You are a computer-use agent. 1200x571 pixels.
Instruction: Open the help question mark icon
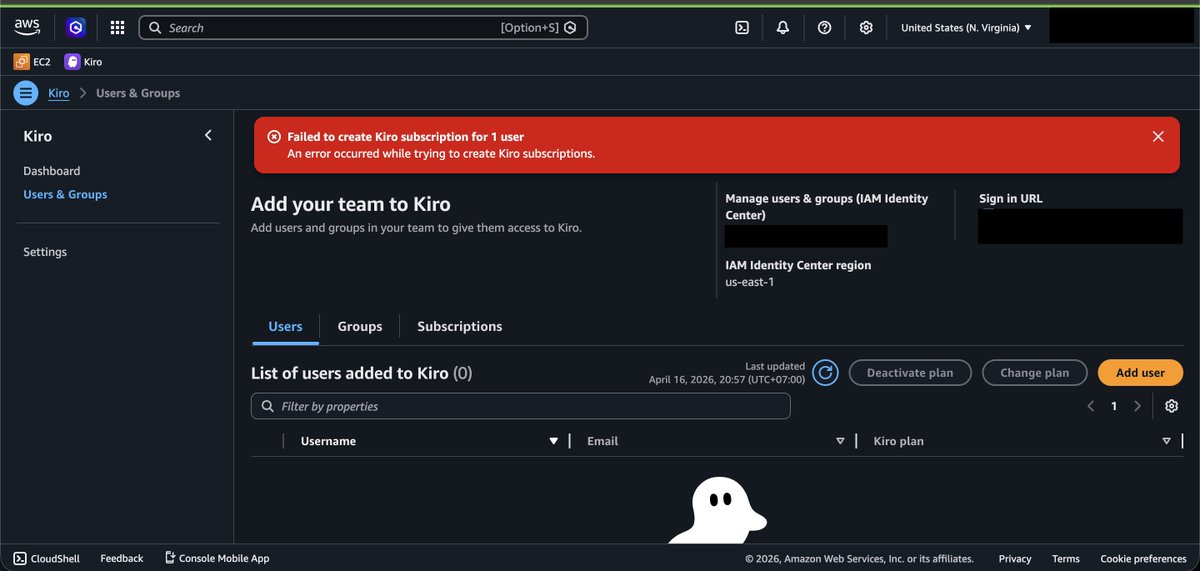[x=824, y=28]
